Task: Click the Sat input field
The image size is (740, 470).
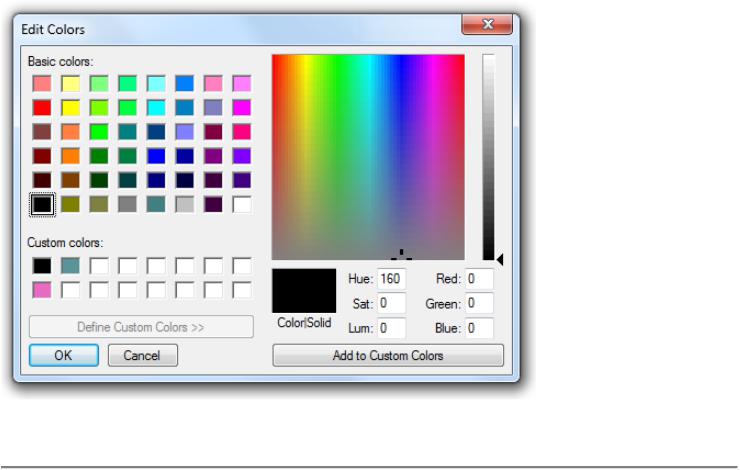Action: click(x=391, y=303)
